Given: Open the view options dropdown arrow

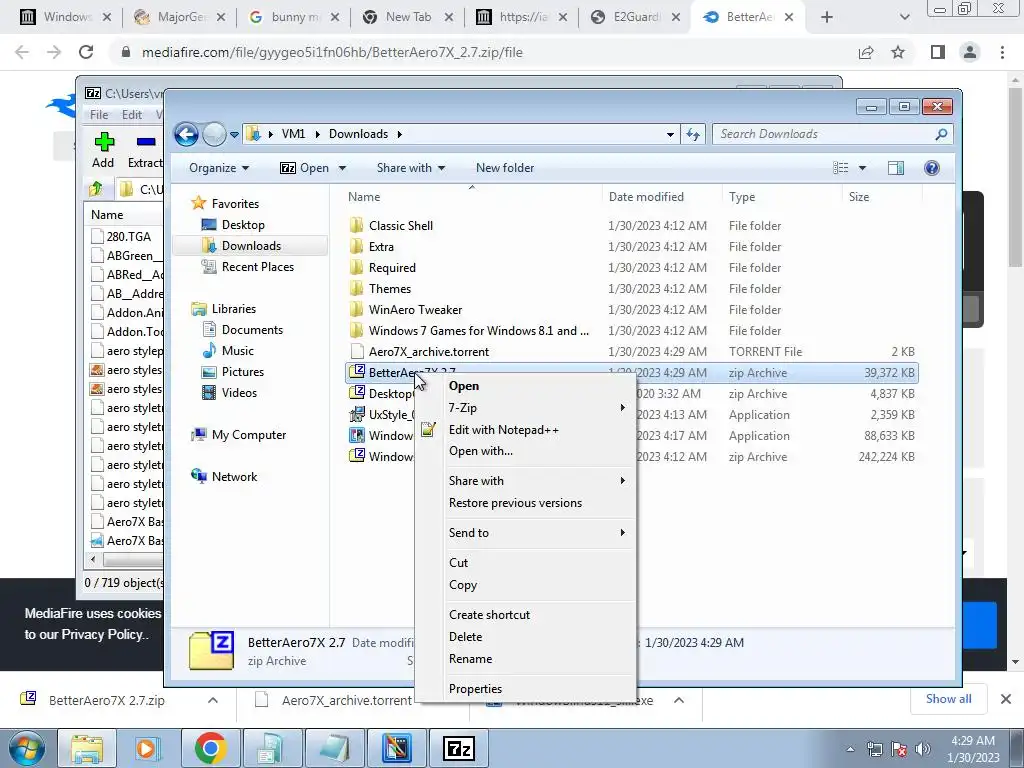Looking at the screenshot, I should coord(862,168).
